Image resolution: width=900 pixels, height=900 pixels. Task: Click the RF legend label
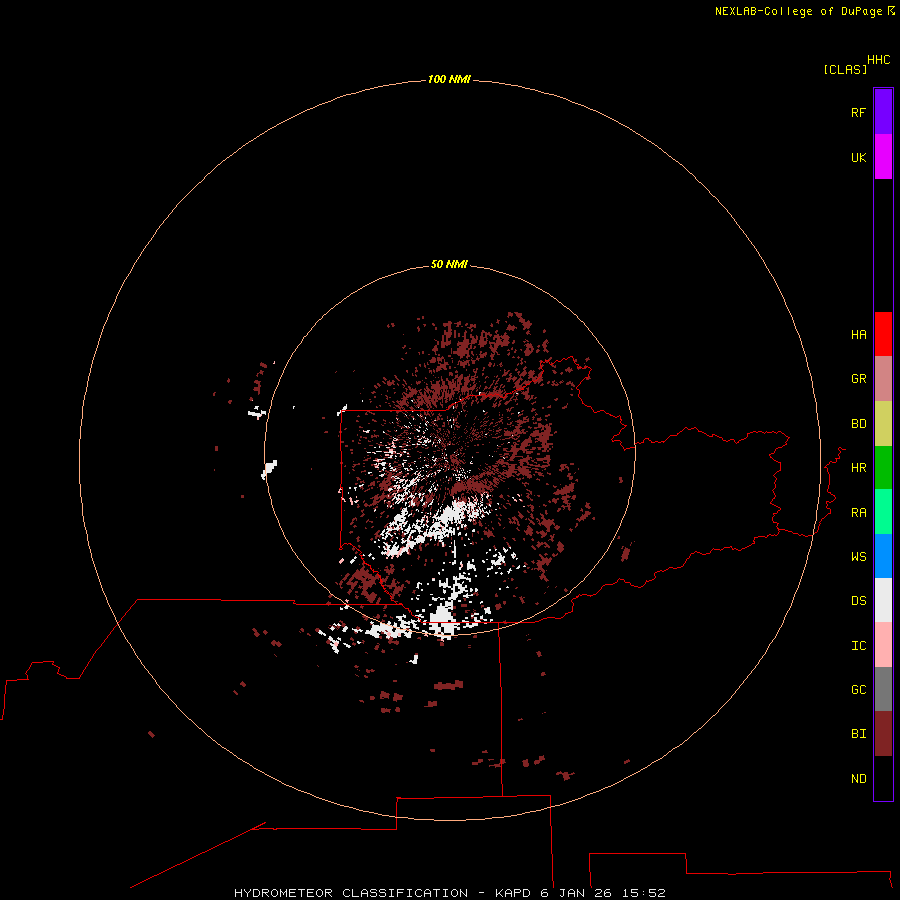coord(858,112)
